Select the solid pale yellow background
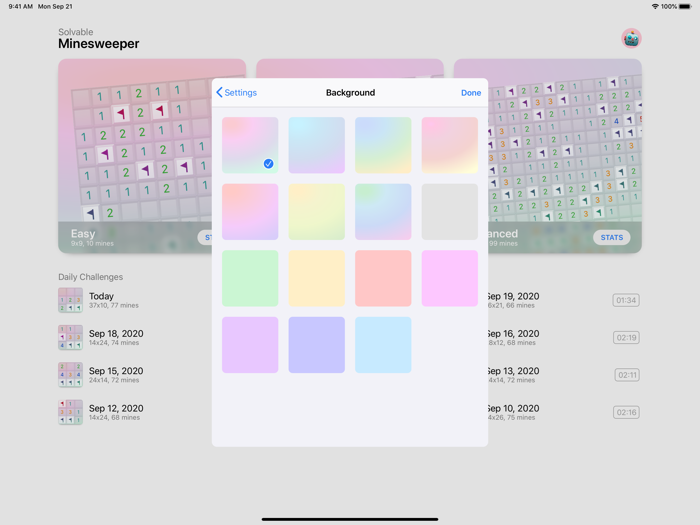This screenshot has height=525, width=700. tap(317, 278)
